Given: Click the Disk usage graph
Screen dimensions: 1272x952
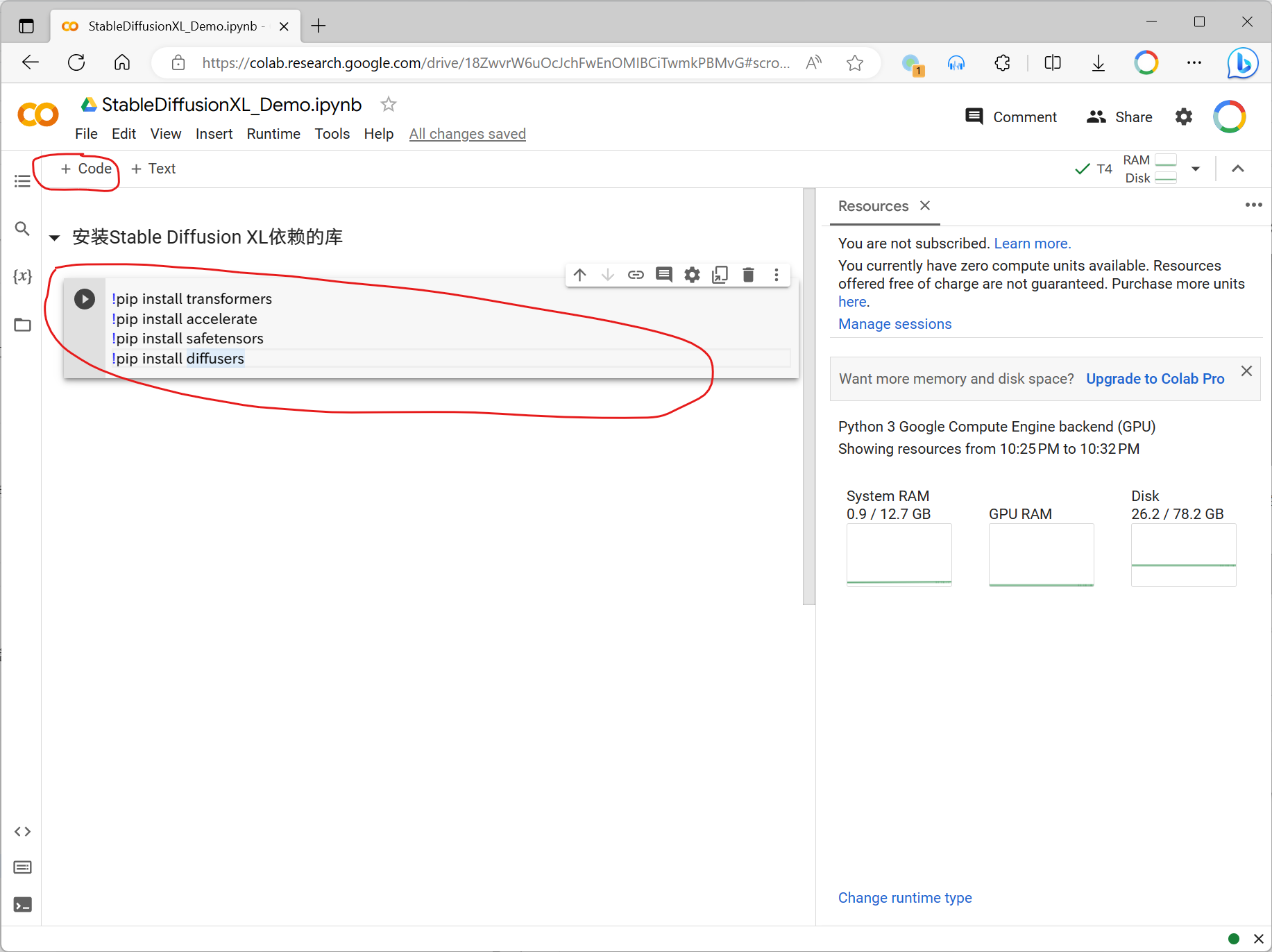Looking at the screenshot, I should [x=1184, y=555].
